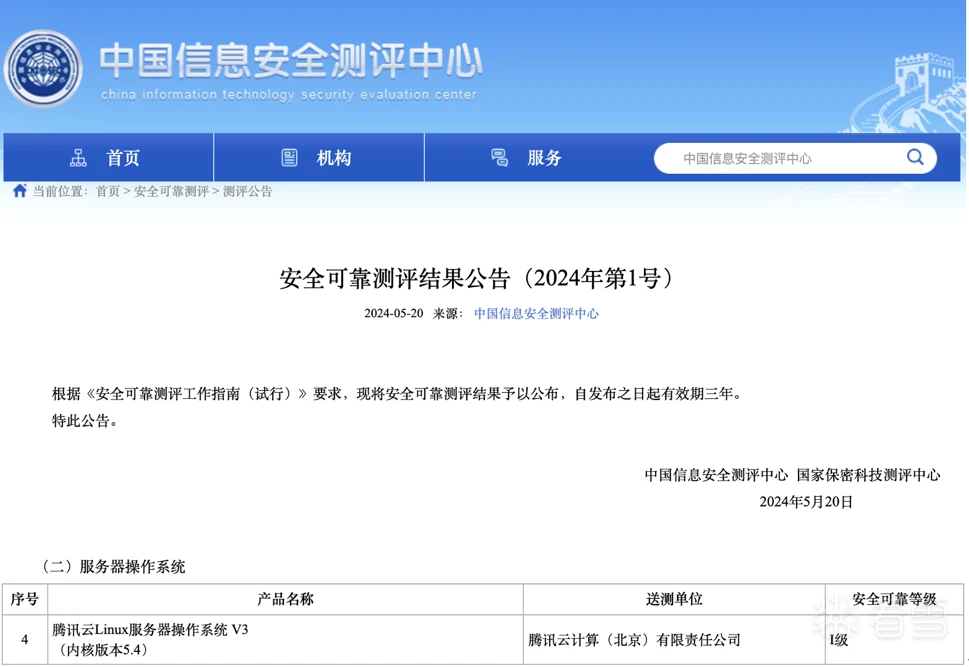Click the English subtitle china information technology security
Viewport: 969px width, 667px height.
click(289, 95)
